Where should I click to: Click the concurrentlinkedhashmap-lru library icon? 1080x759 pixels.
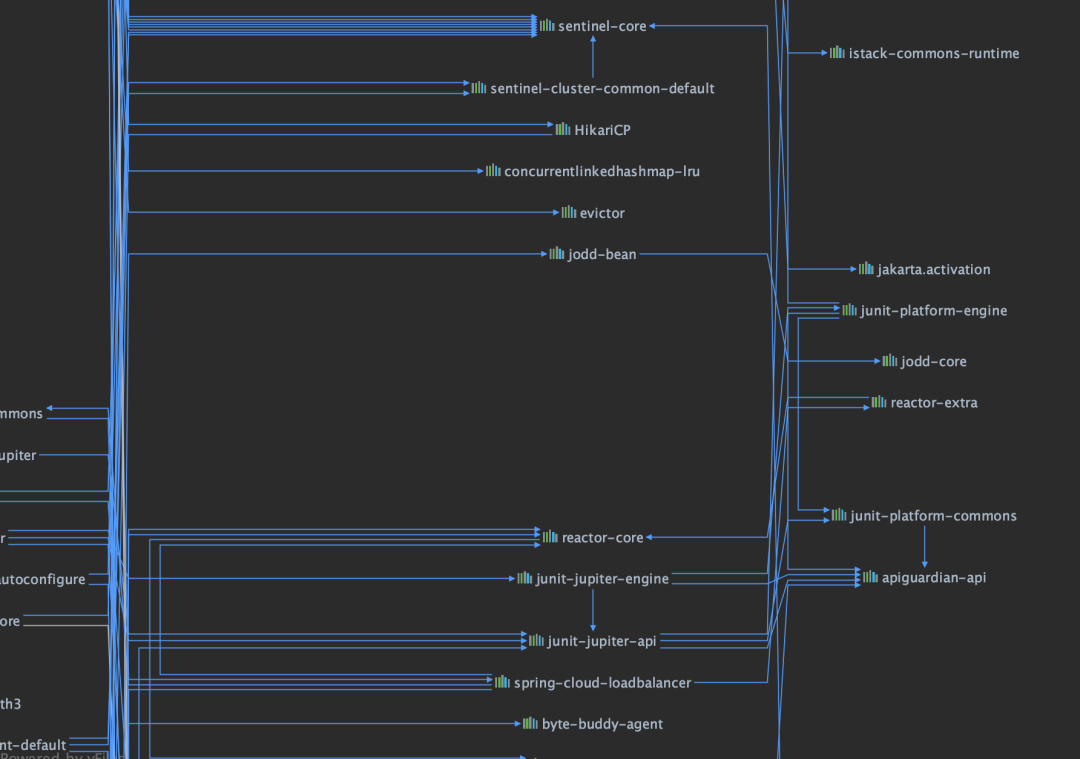click(x=493, y=170)
